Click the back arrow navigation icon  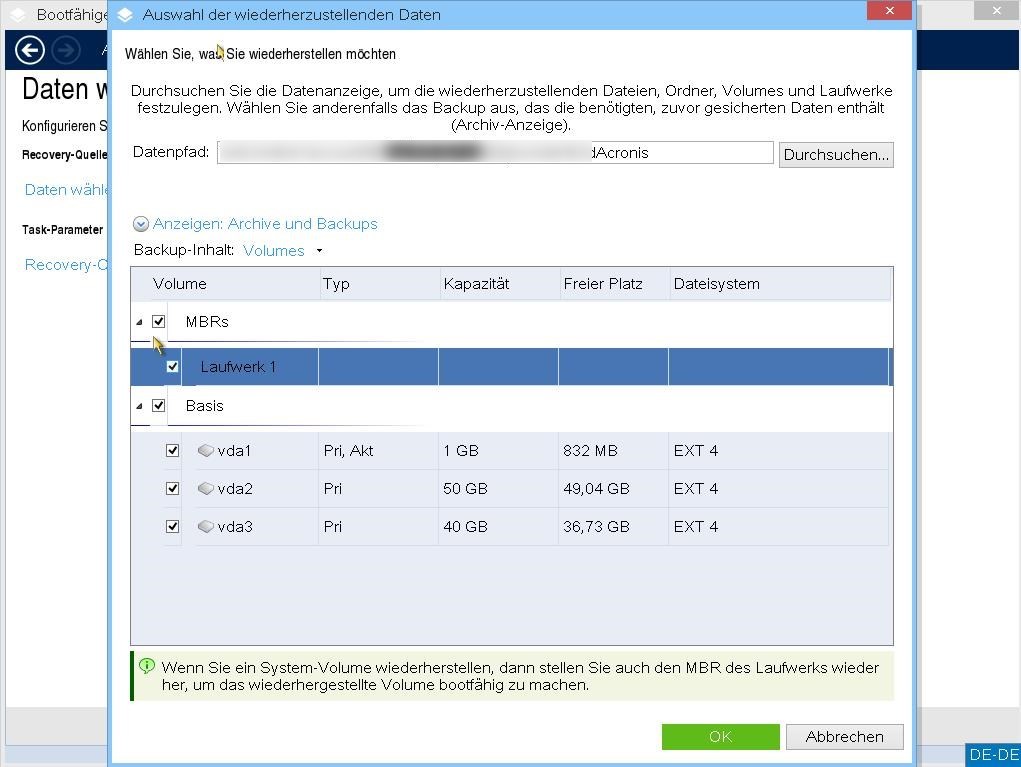[x=29, y=50]
